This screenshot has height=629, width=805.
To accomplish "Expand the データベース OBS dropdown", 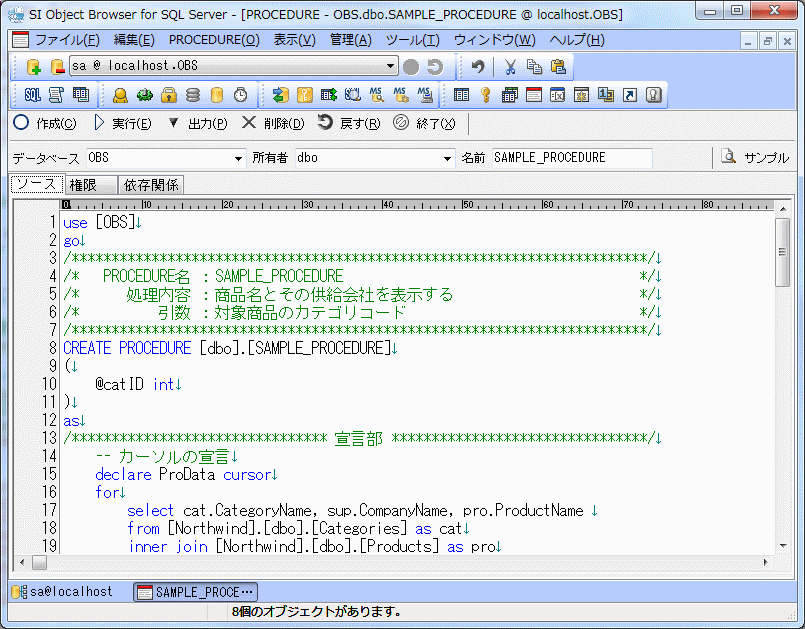I will pyautogui.click(x=238, y=158).
